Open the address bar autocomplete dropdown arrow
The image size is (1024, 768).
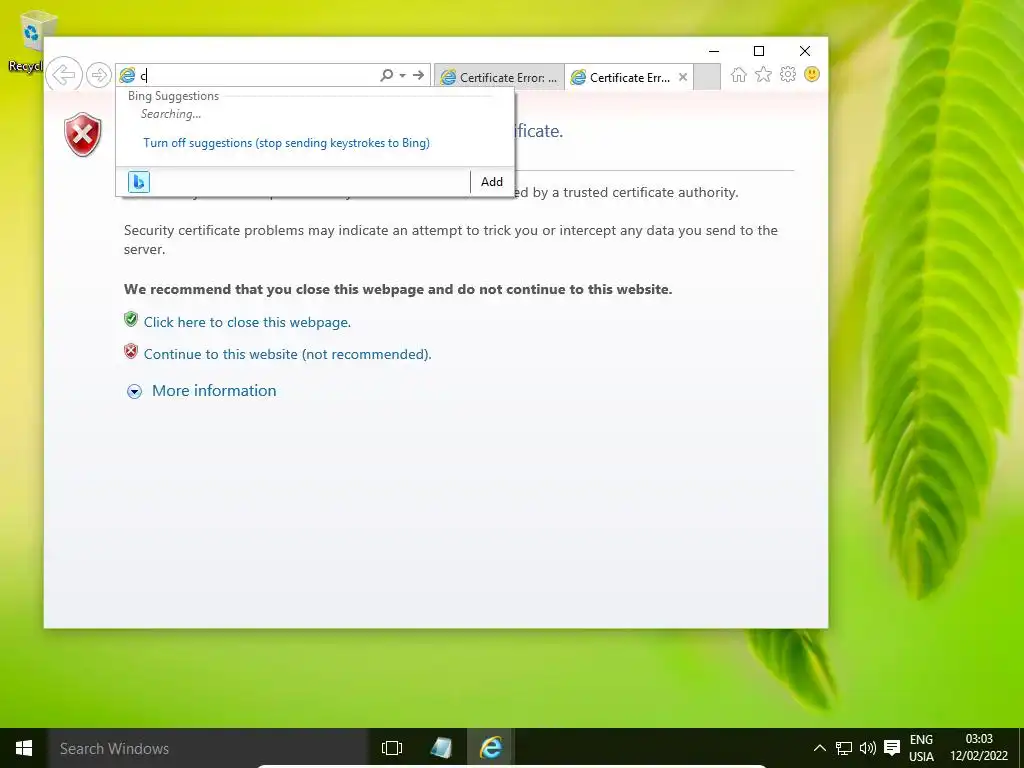[x=402, y=75]
